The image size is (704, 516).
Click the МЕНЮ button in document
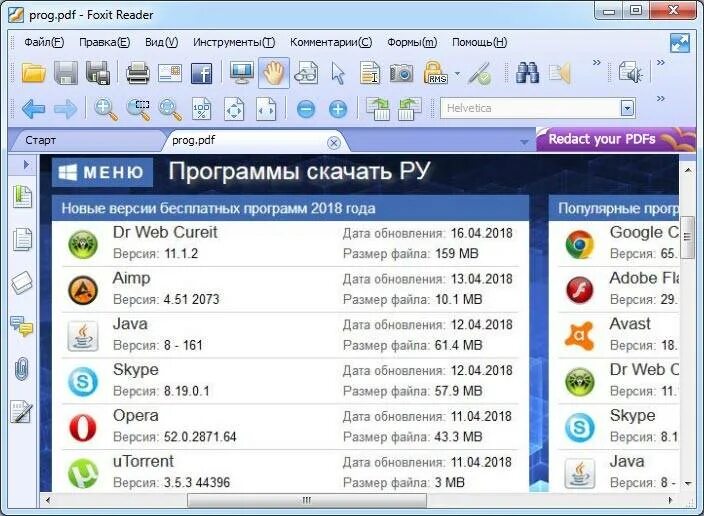coord(102,172)
